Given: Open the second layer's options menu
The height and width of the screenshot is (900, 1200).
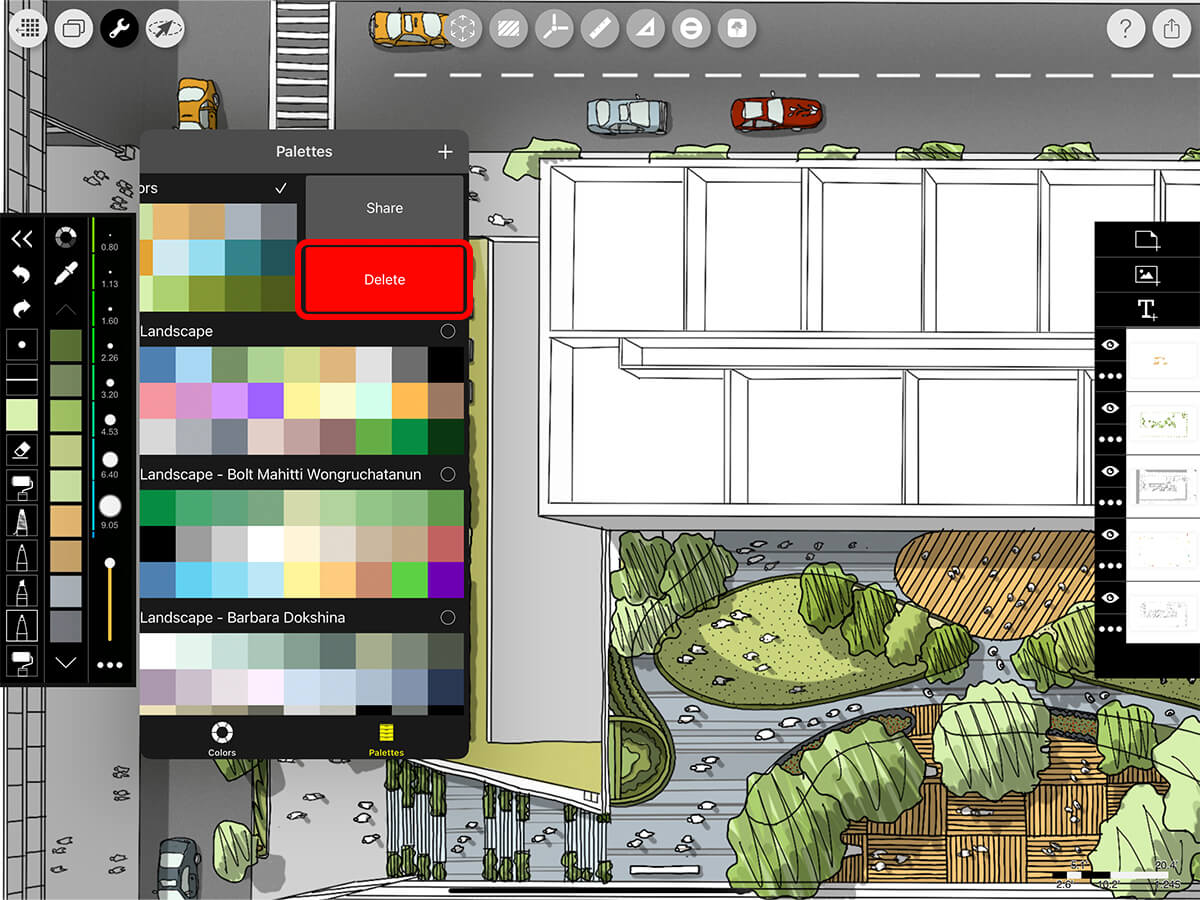Looking at the screenshot, I should click(1110, 440).
